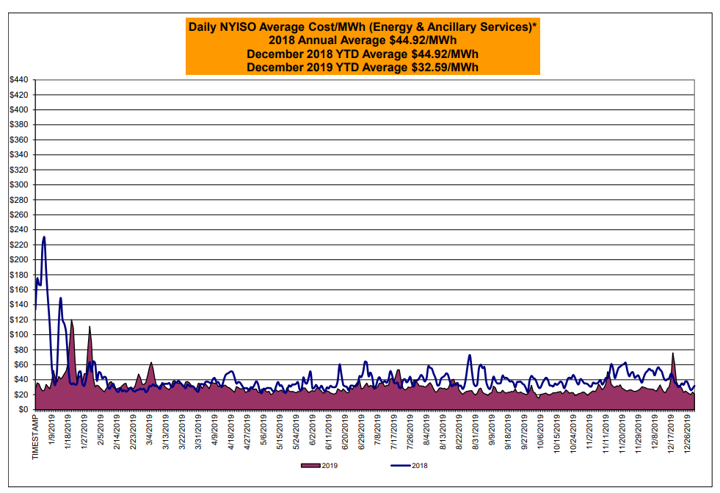Click the 4/9/2019 date label
The height and width of the screenshot is (493, 720).
[x=215, y=429]
